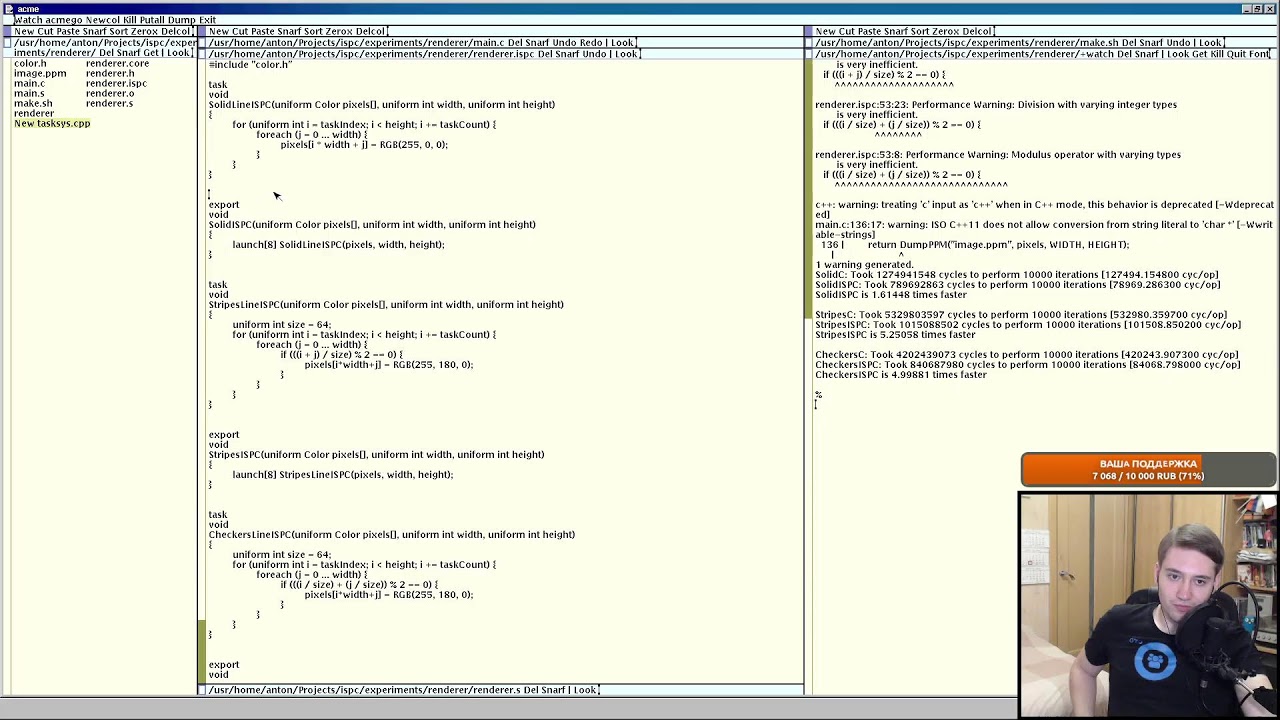Click Undo in the main.c window tag
Screen dimensions: 1280x720
564,43
